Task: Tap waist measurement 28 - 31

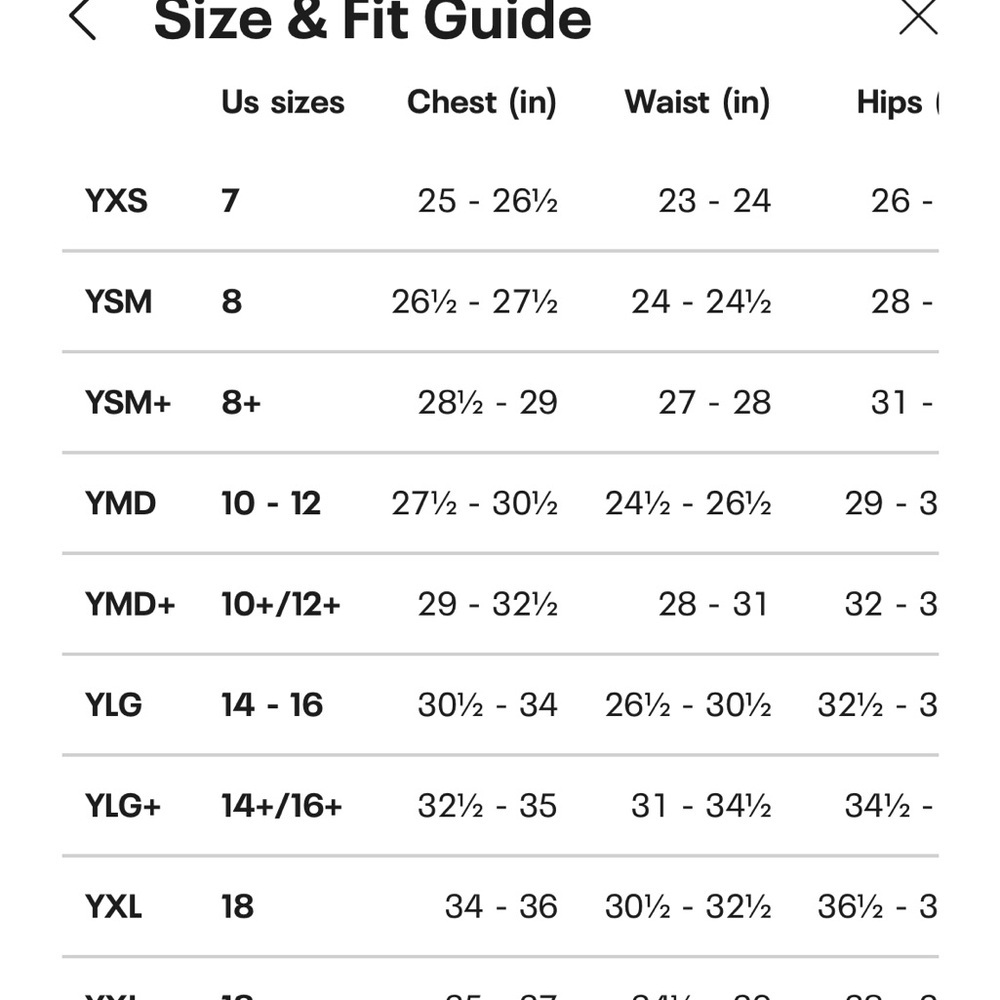Action: [x=713, y=604]
